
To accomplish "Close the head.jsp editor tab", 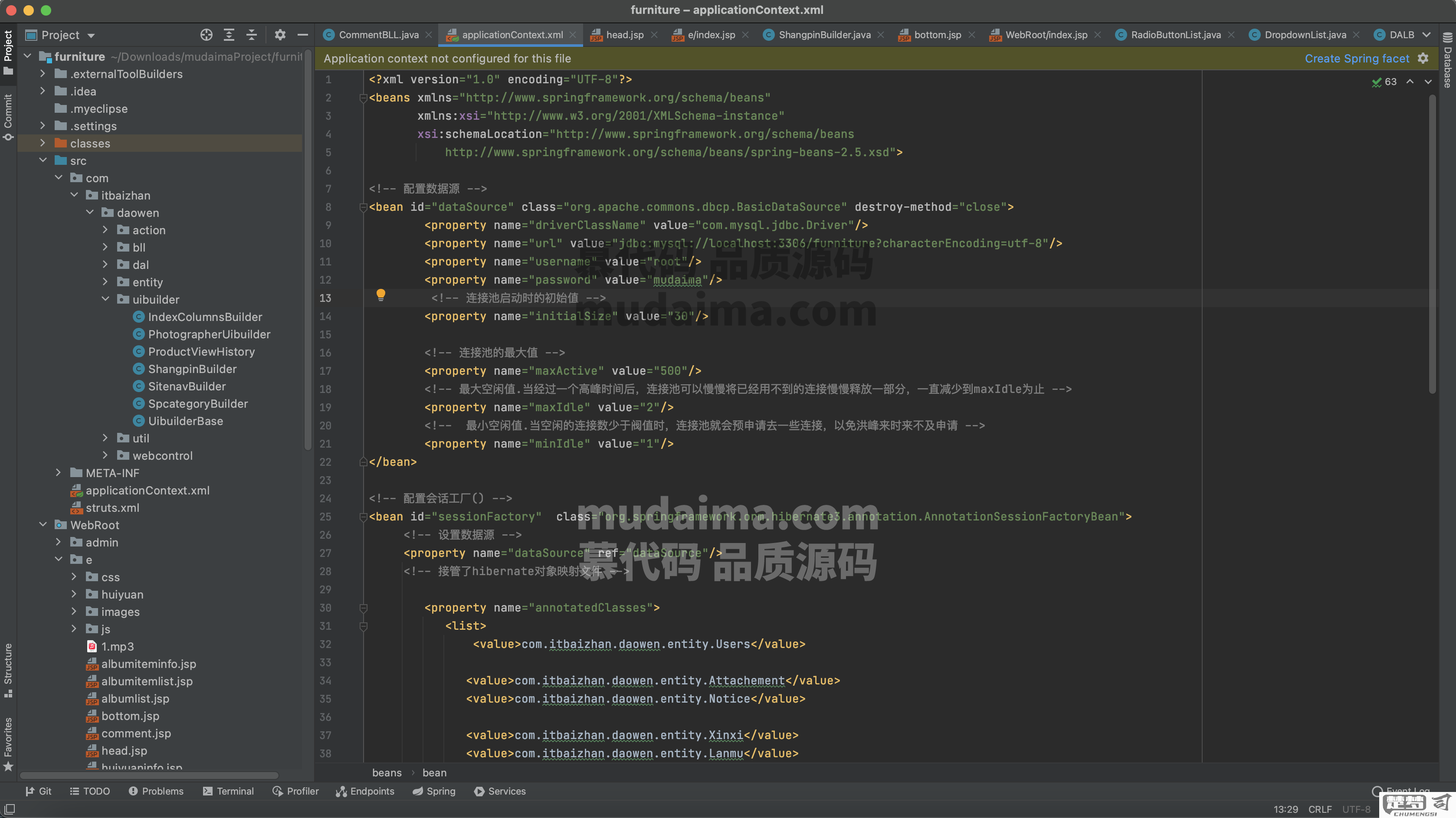I will (x=654, y=35).
